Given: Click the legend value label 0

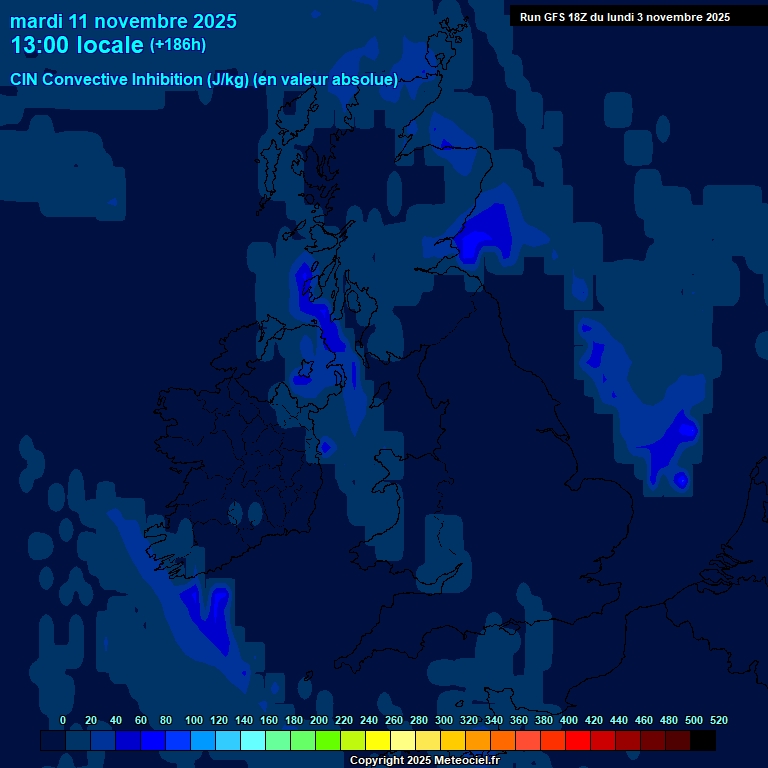Looking at the screenshot, I should click(x=63, y=720).
